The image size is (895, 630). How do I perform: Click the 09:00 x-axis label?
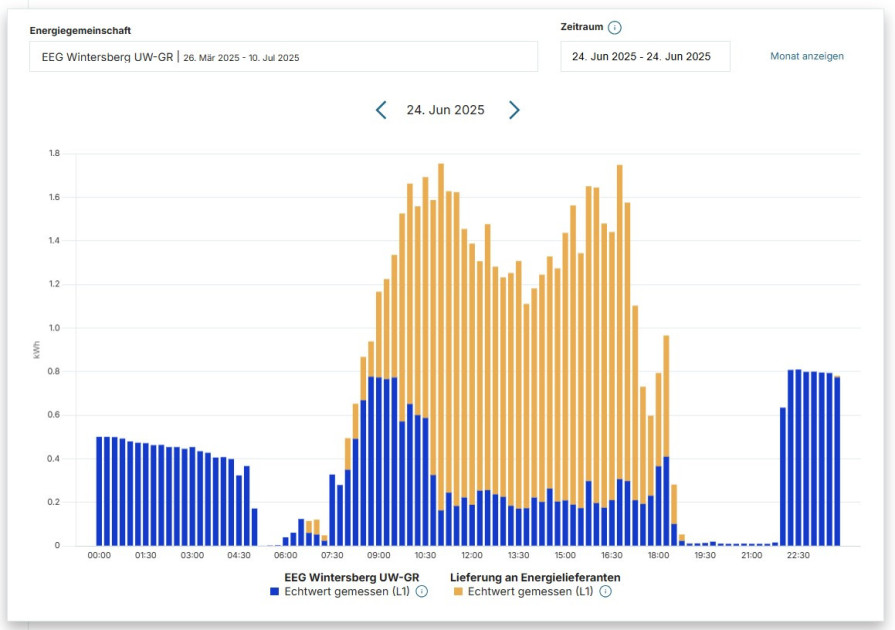point(378,555)
